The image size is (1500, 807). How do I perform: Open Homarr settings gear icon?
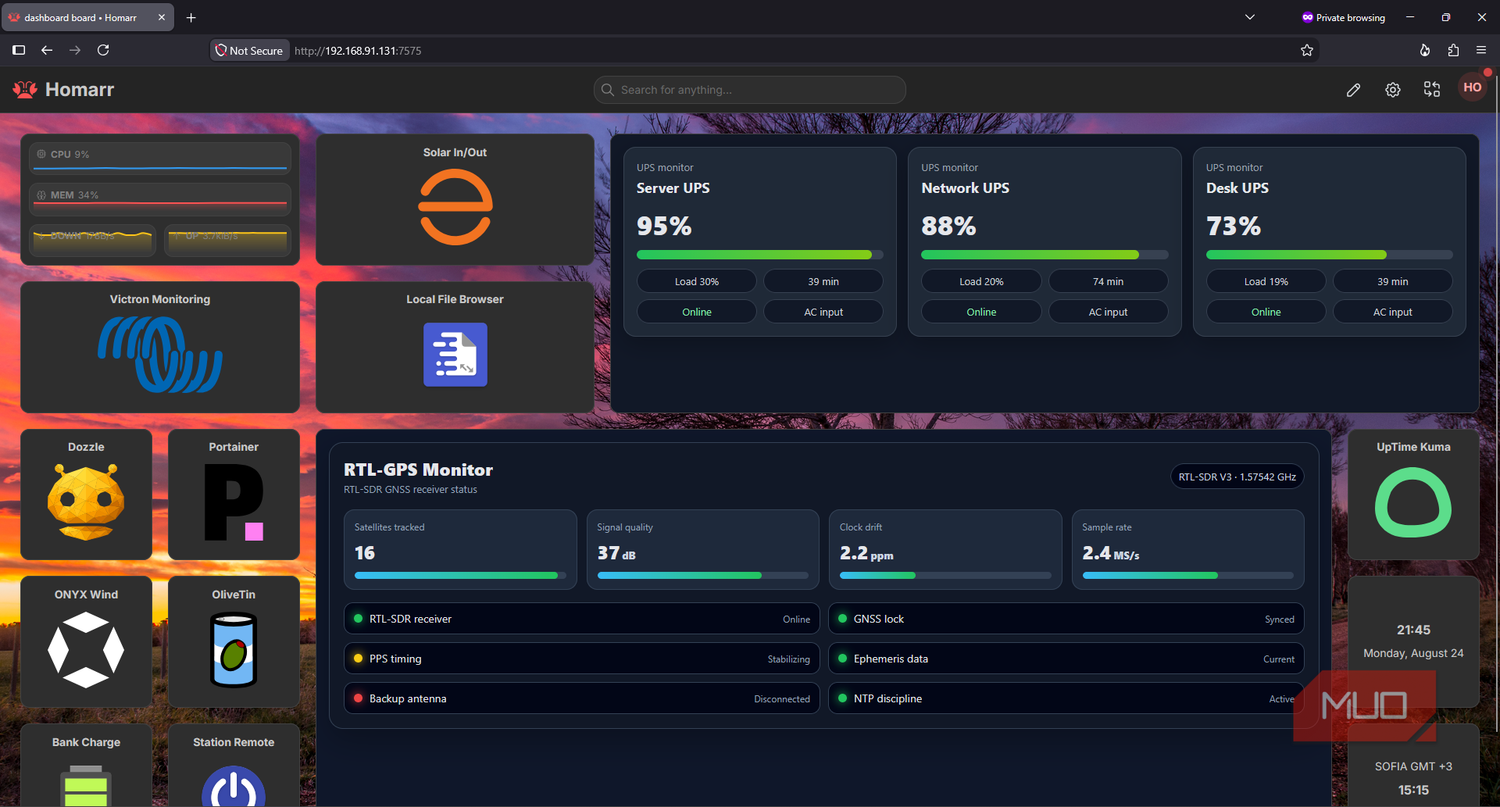click(x=1393, y=90)
